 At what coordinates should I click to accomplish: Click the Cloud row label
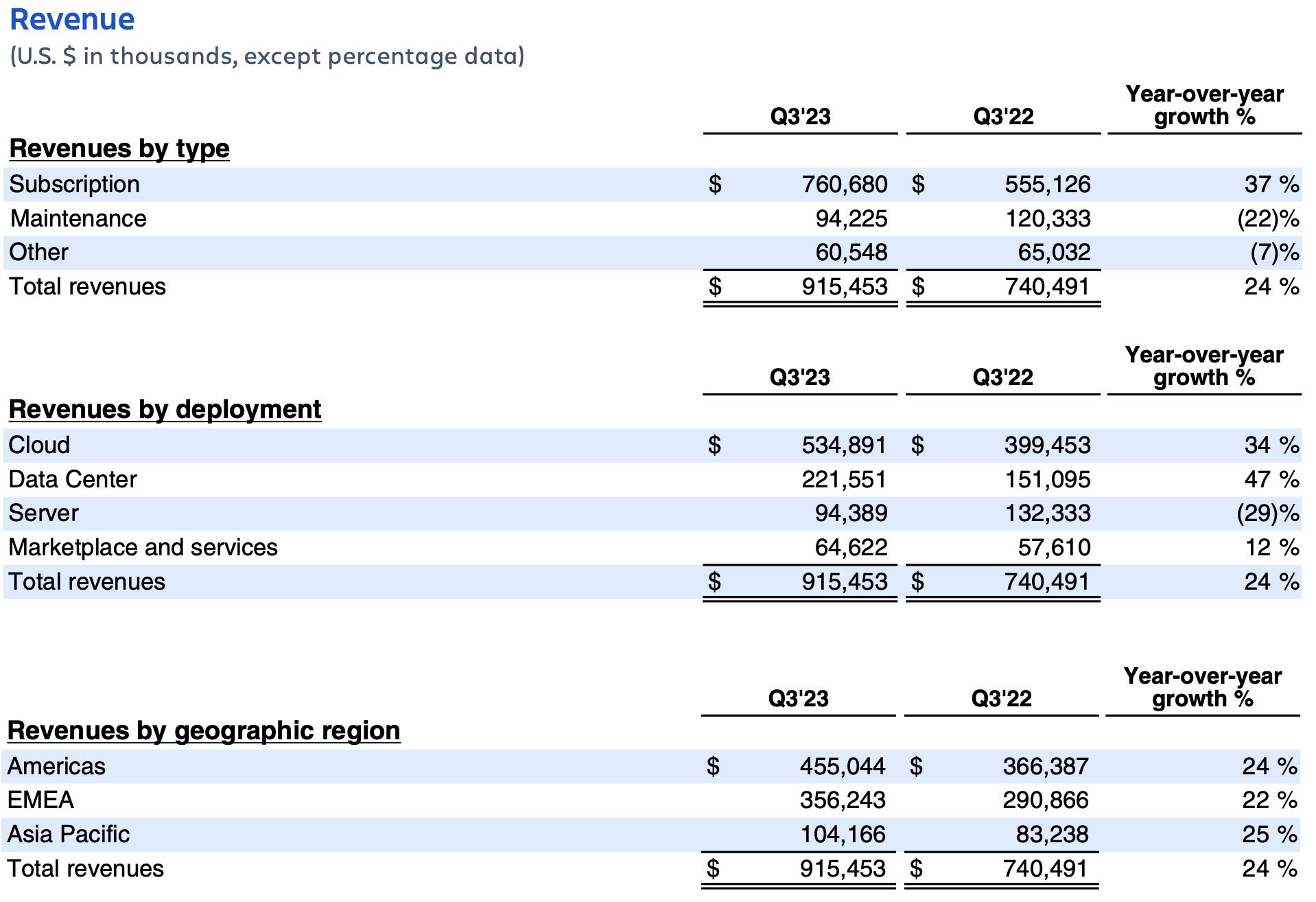[39, 445]
